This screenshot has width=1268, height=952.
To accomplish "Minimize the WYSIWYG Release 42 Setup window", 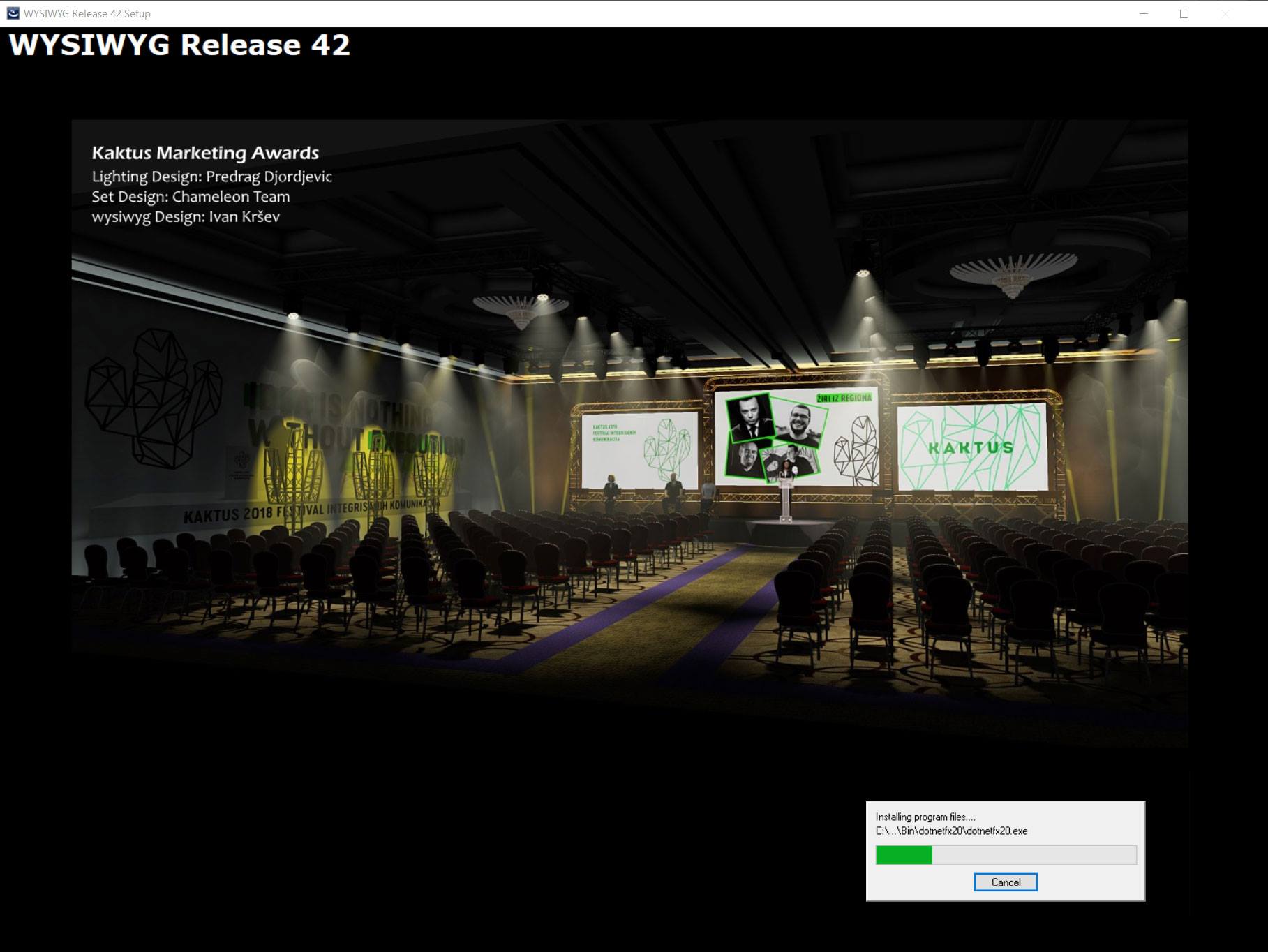I will point(1143,13).
